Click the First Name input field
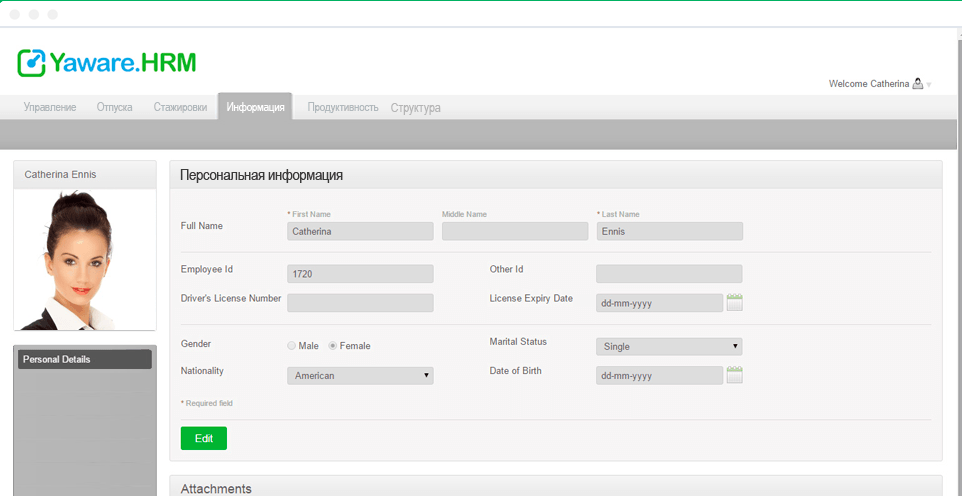 [360, 231]
